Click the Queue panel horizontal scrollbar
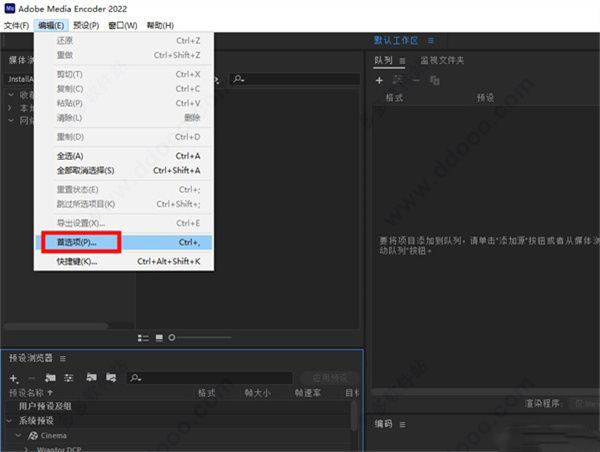600x452 pixels. click(x=486, y=392)
